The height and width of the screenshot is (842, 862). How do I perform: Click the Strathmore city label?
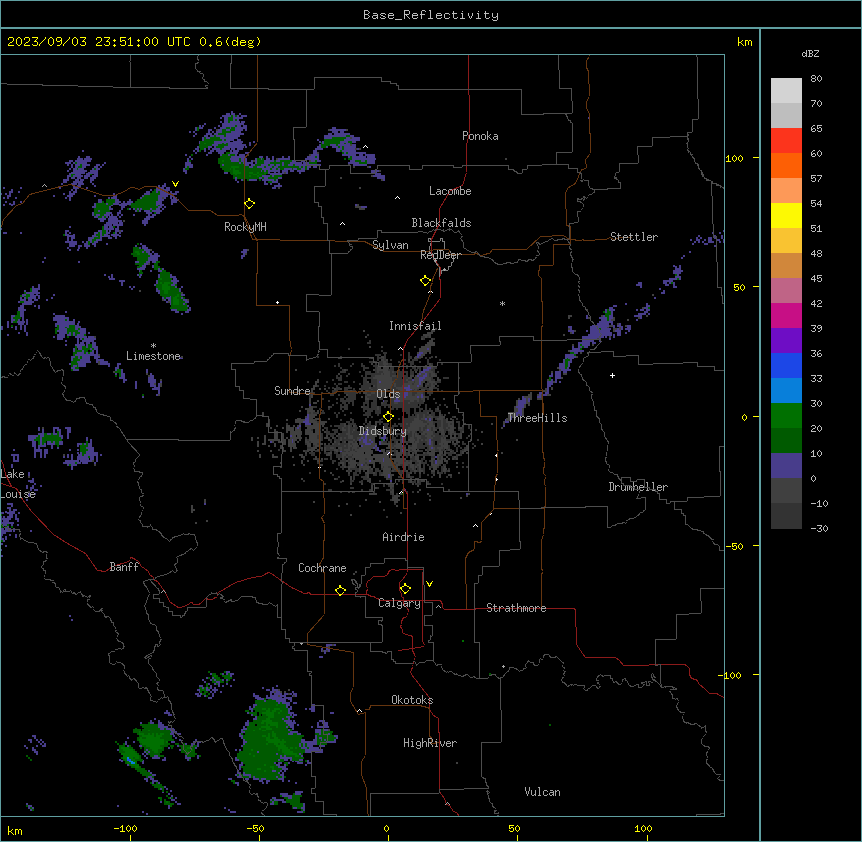pos(516,608)
